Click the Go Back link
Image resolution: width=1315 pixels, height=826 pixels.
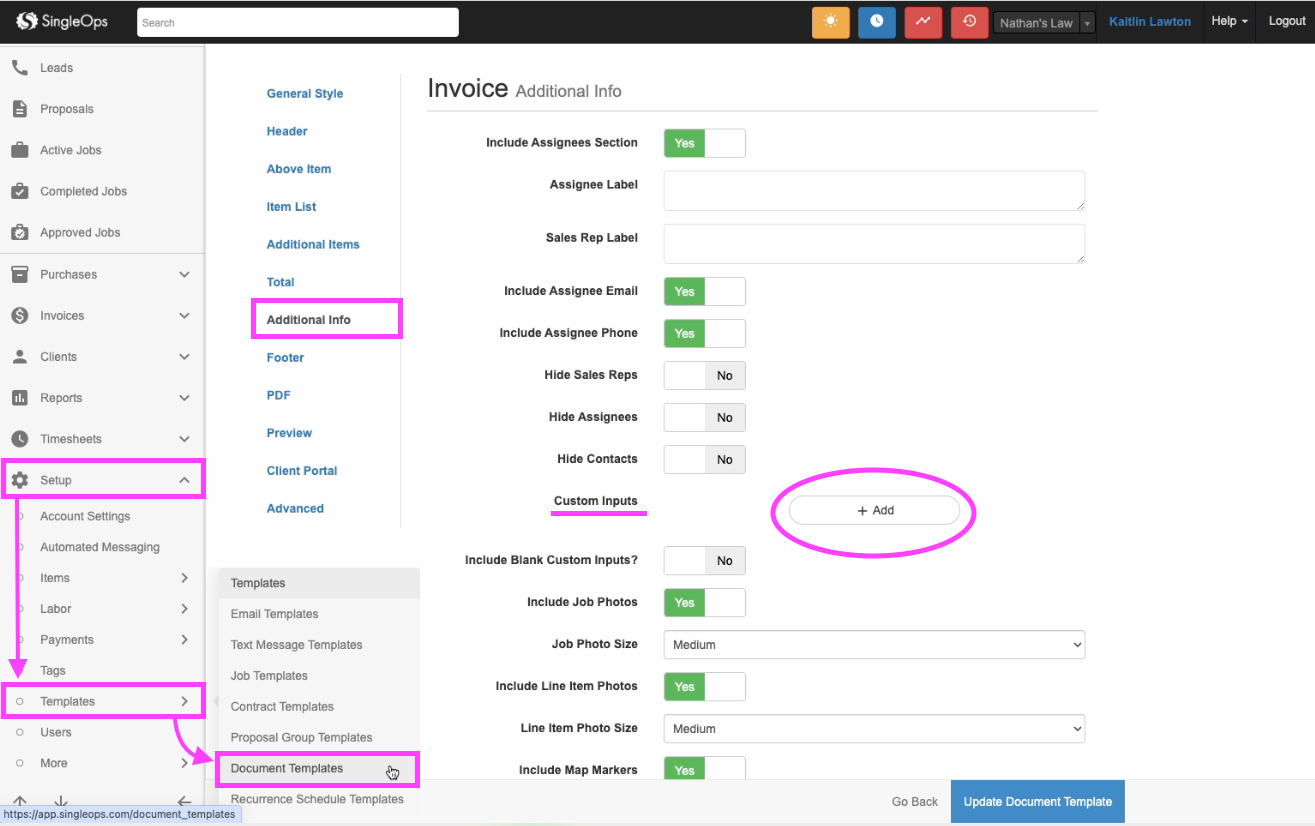tap(914, 802)
